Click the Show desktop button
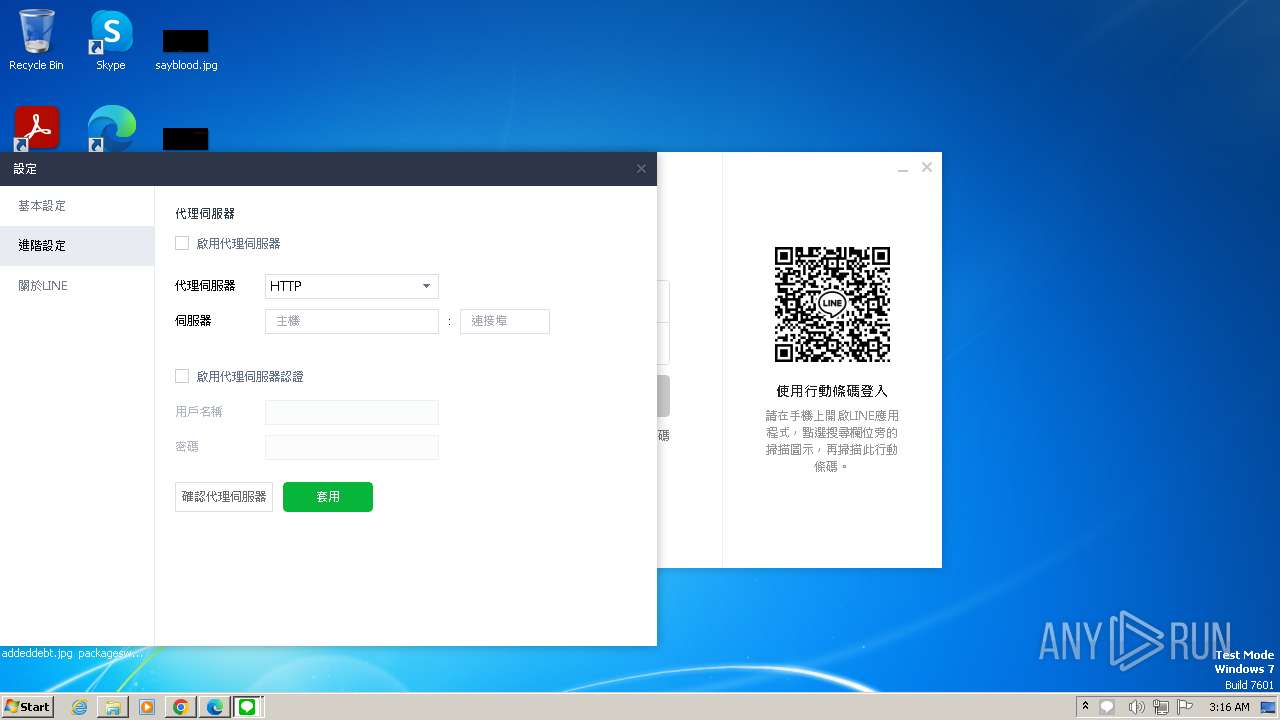The image size is (1280, 720). tap(1269, 707)
